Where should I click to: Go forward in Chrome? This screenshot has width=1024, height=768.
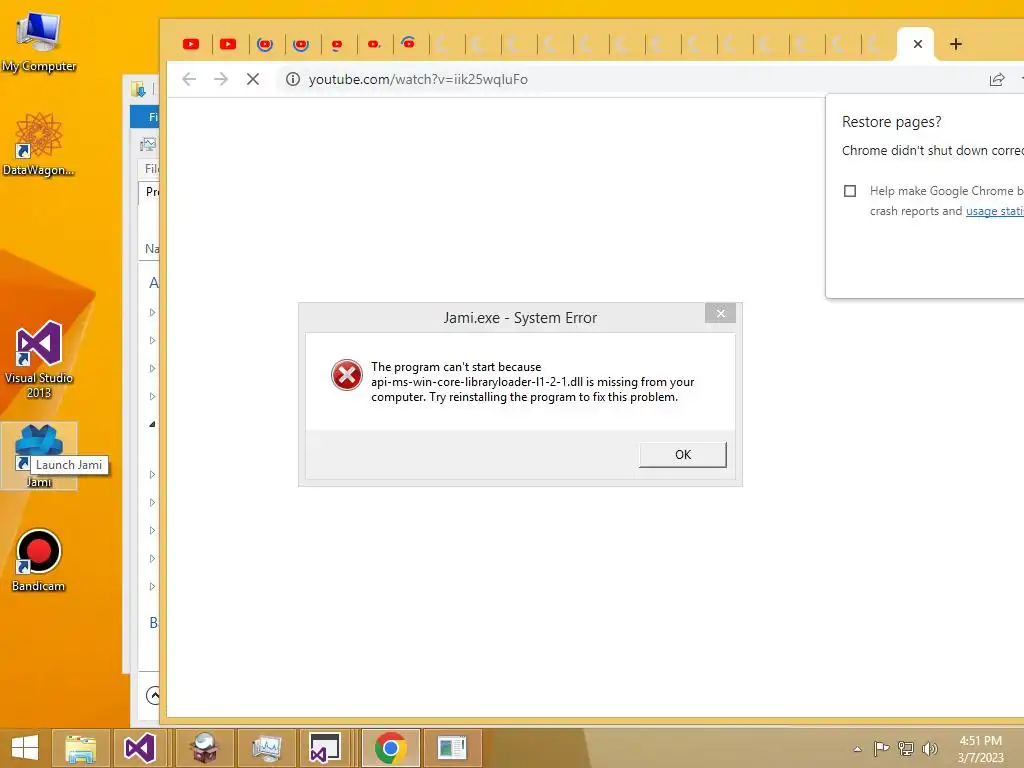[x=221, y=79]
